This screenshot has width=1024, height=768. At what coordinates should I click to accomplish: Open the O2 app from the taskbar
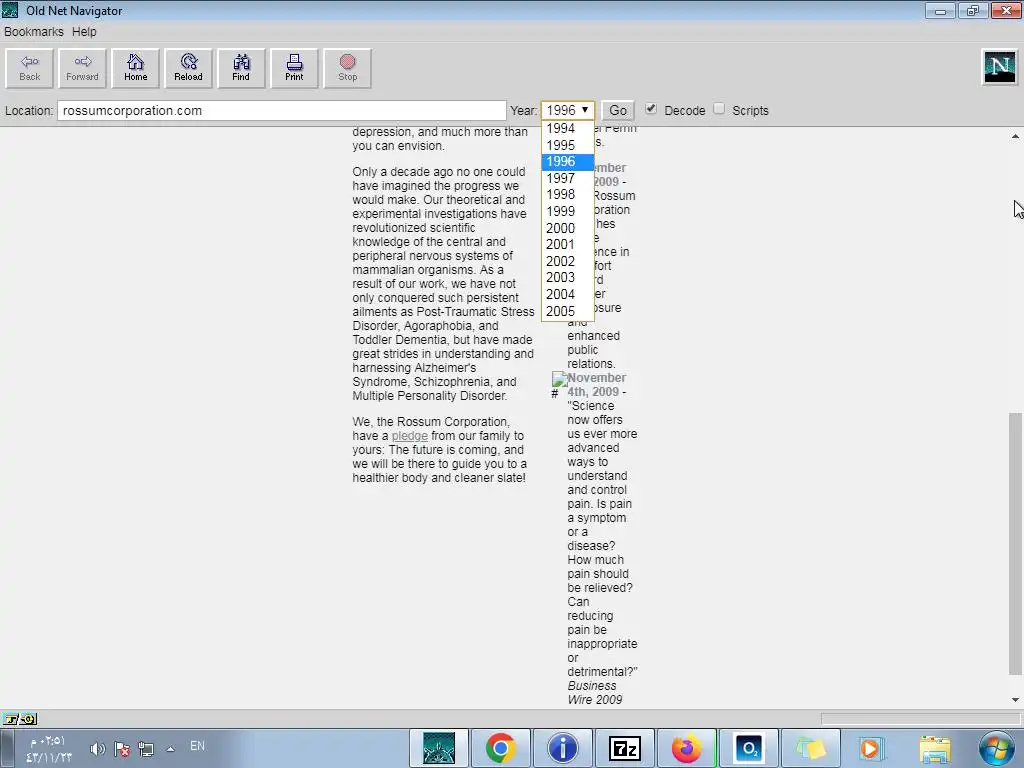[x=748, y=748]
